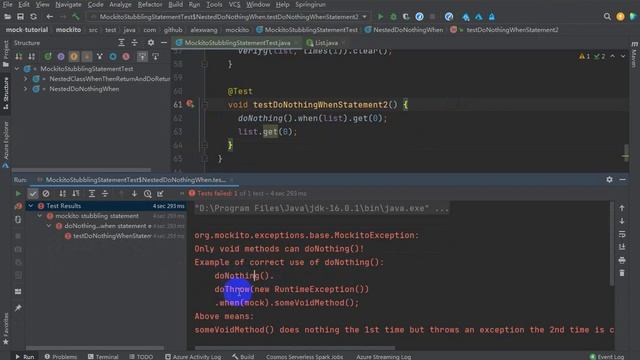Click mockito breadcrumb in navigation bar
The width and height of the screenshot is (640, 360).
(68, 30)
